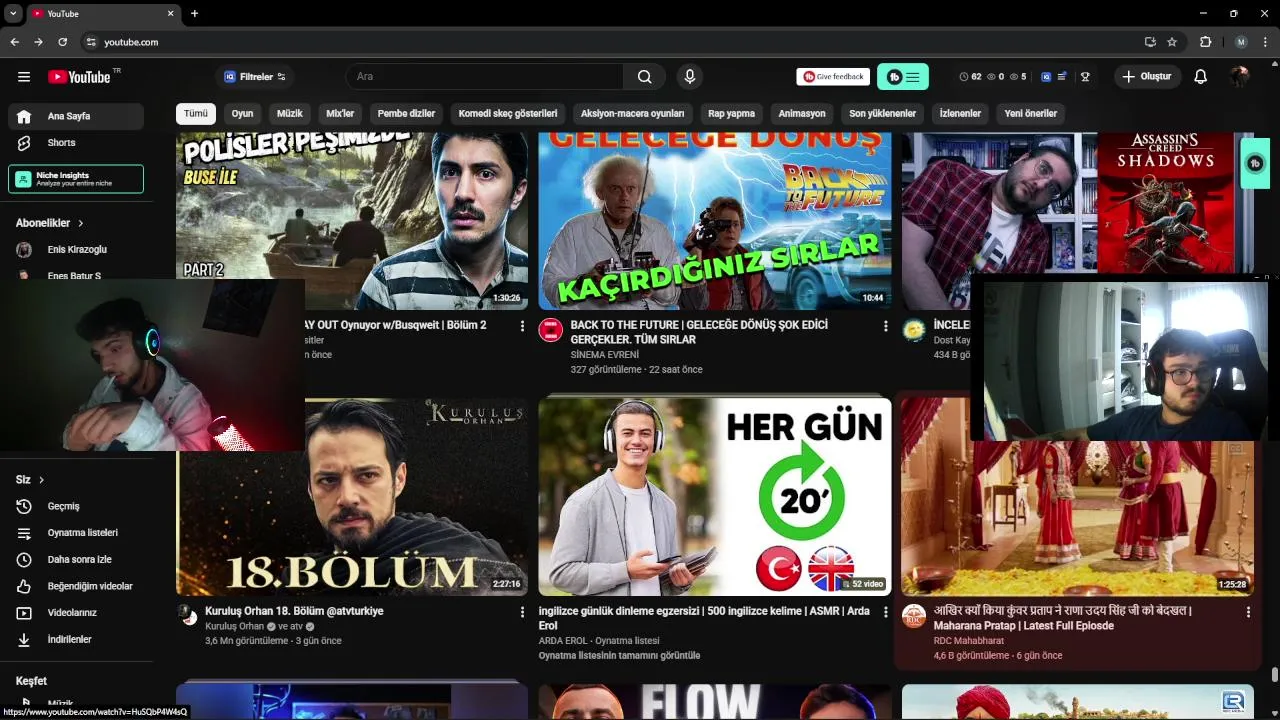
Task: Open options for the Arda Erol playlist
Action: [x=885, y=611]
